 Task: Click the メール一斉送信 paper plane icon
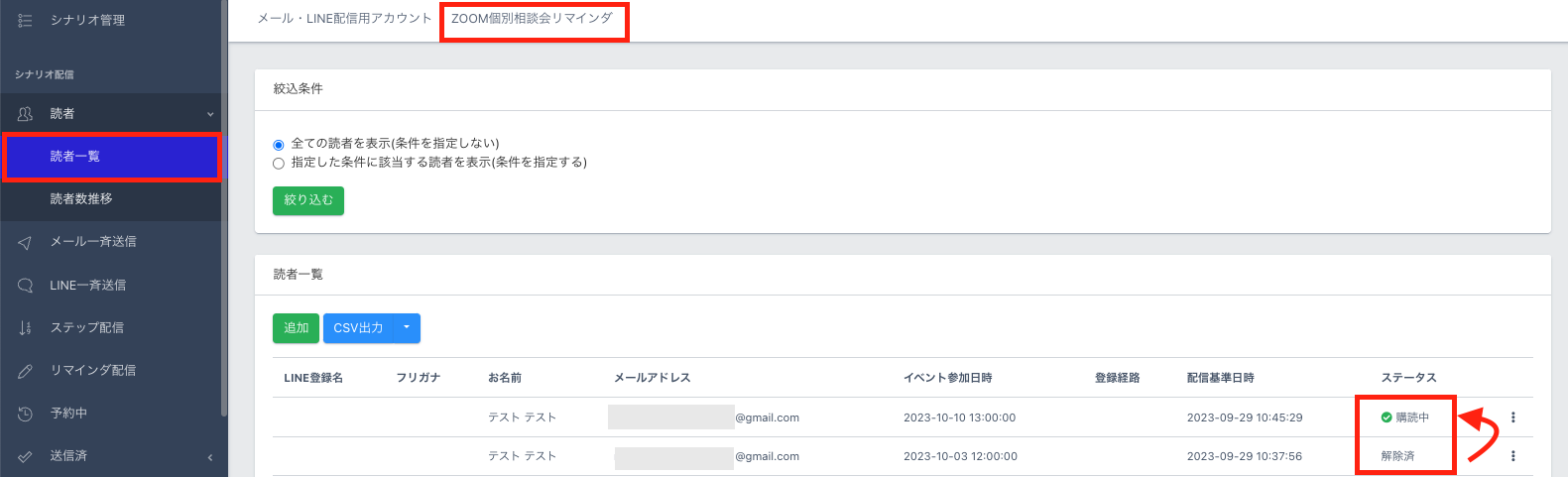point(26,242)
